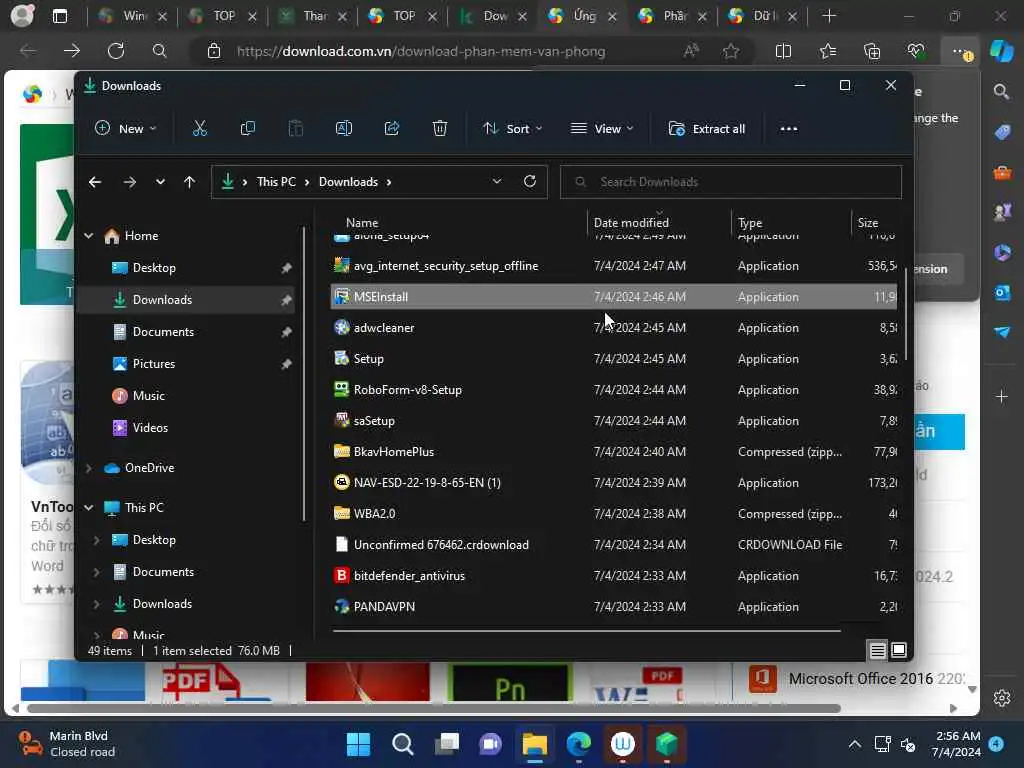The height and width of the screenshot is (768, 1024).
Task: Open Edge Copilot sidebar icon
Action: [1001, 51]
